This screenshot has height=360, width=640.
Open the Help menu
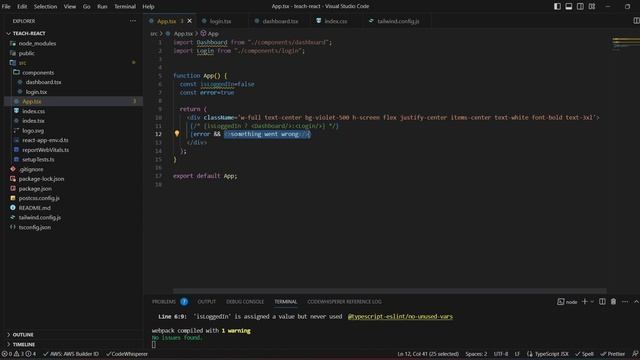148,7
